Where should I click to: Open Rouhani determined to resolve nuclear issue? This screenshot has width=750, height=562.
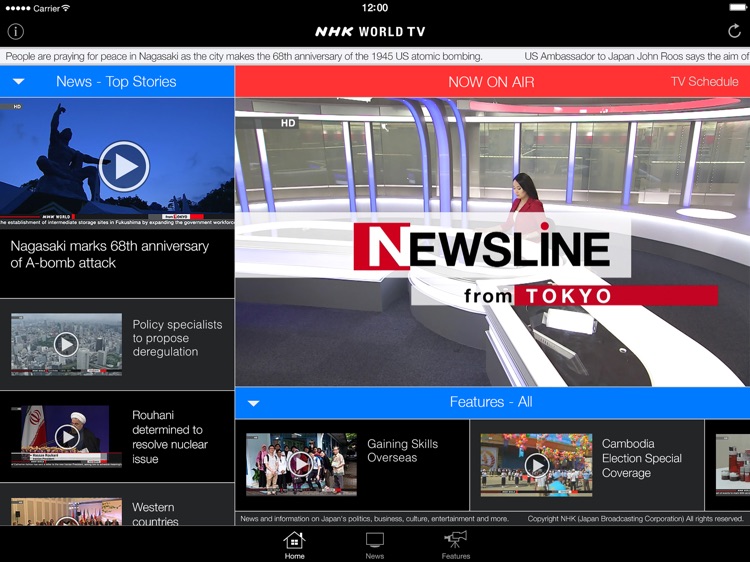[170, 437]
